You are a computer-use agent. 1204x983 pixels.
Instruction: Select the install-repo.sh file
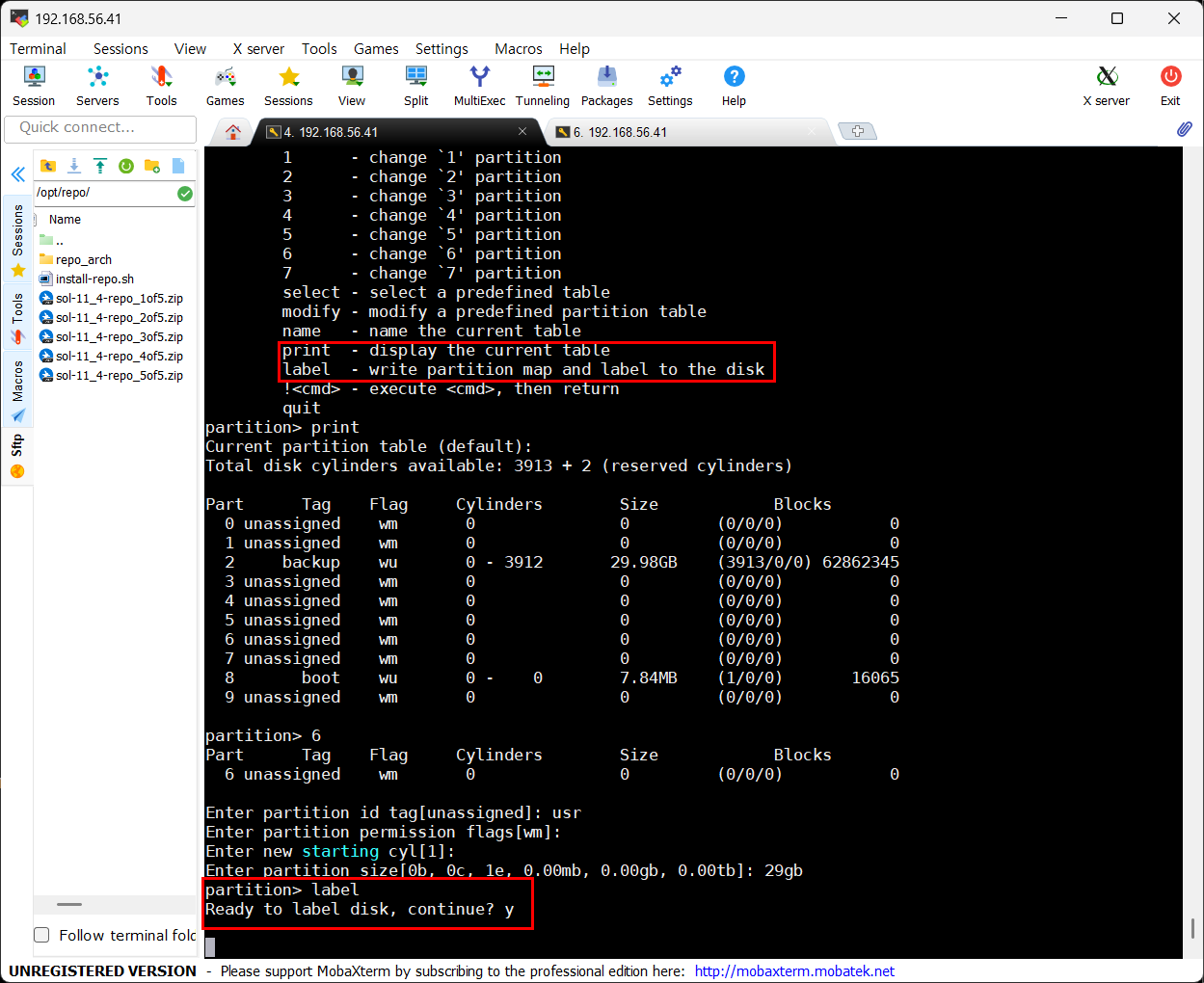[87, 279]
